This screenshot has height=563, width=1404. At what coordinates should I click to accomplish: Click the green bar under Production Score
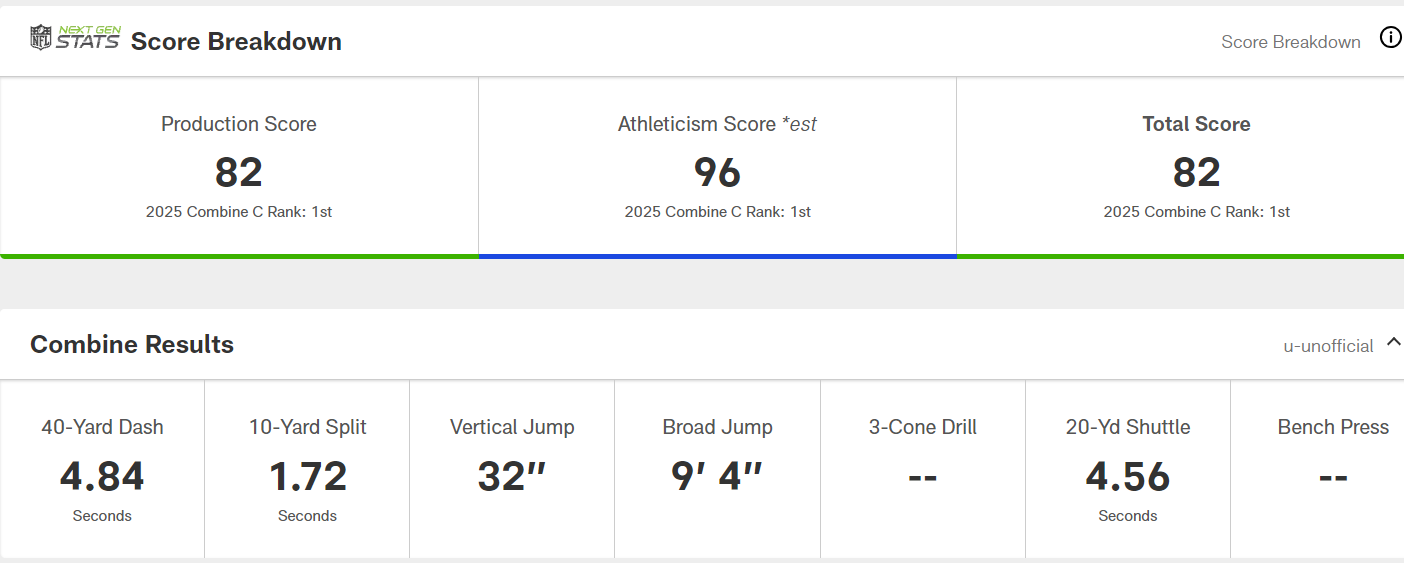point(239,256)
